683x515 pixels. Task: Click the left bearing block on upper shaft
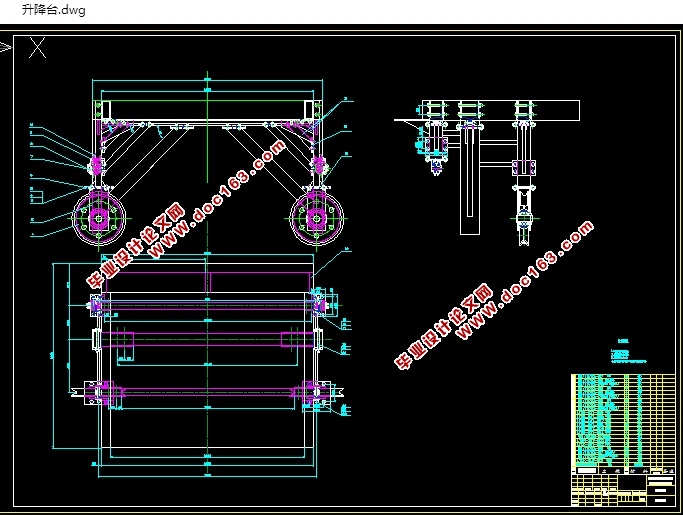pos(97,305)
